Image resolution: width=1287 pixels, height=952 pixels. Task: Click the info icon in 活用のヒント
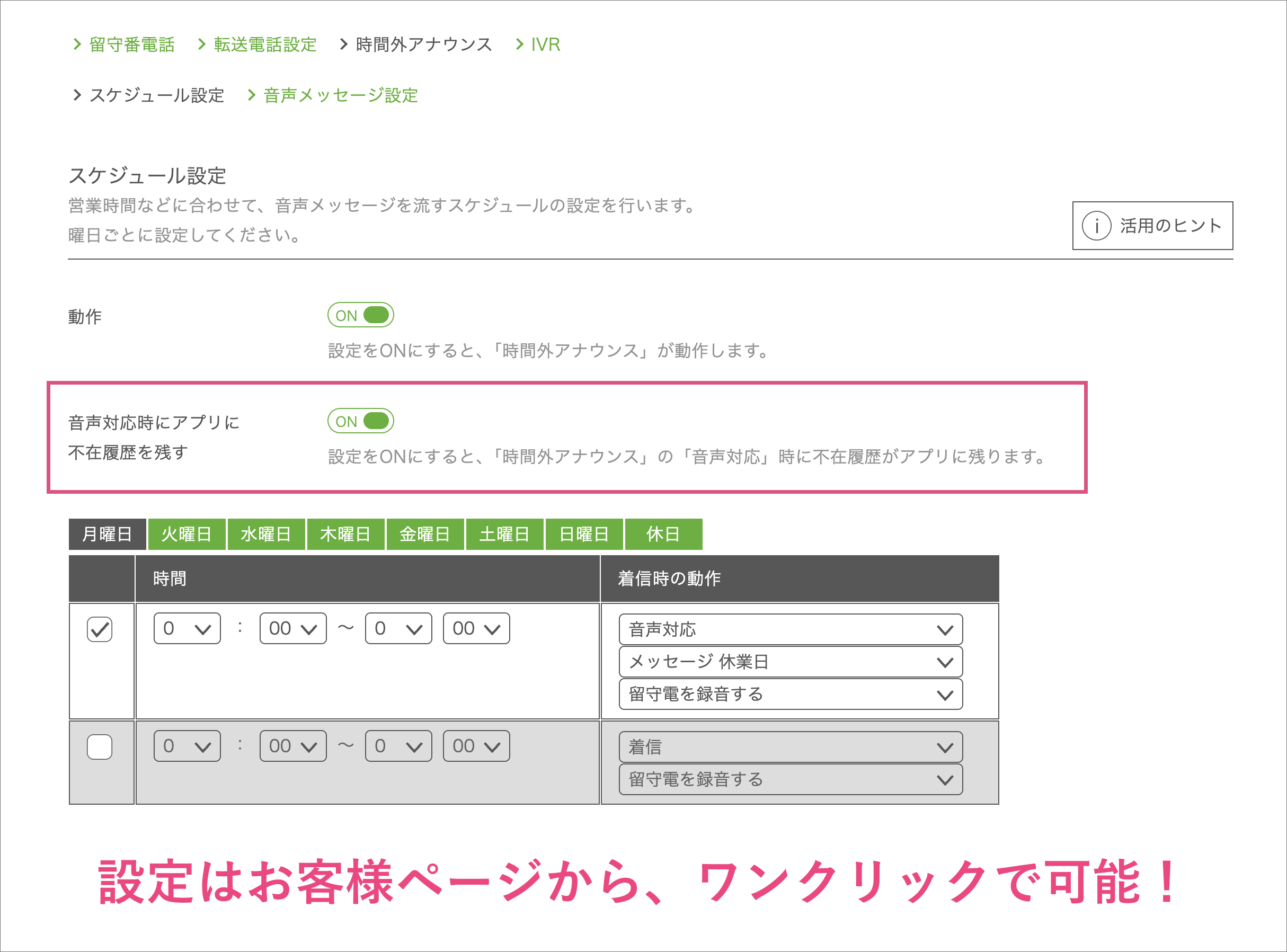click(x=1096, y=226)
